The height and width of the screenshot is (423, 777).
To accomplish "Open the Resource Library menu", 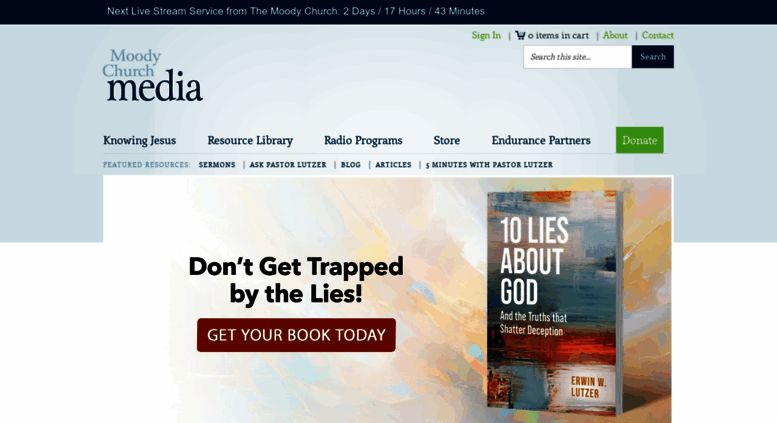I will pyautogui.click(x=250, y=140).
